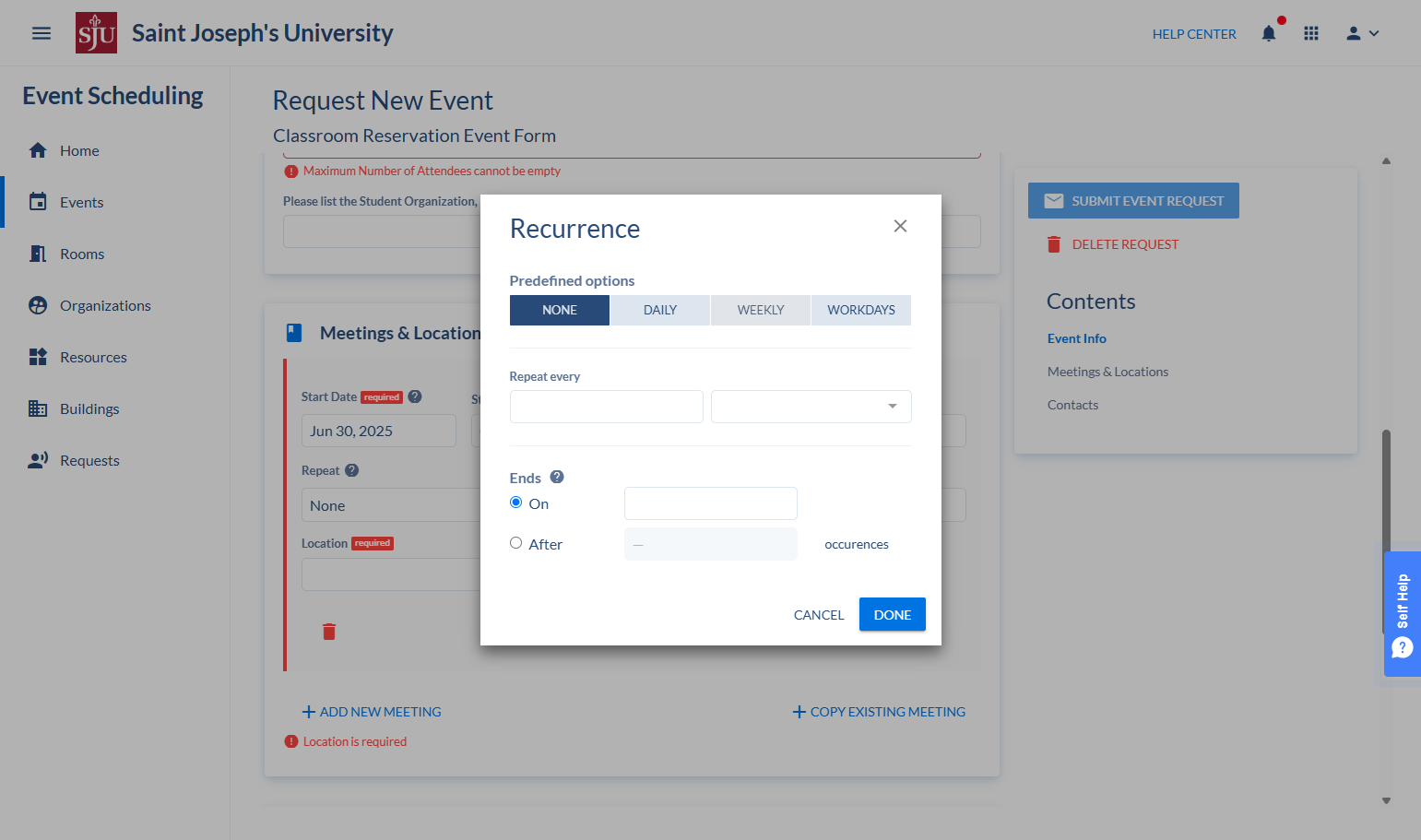Open Resources in sidebar

tap(93, 357)
